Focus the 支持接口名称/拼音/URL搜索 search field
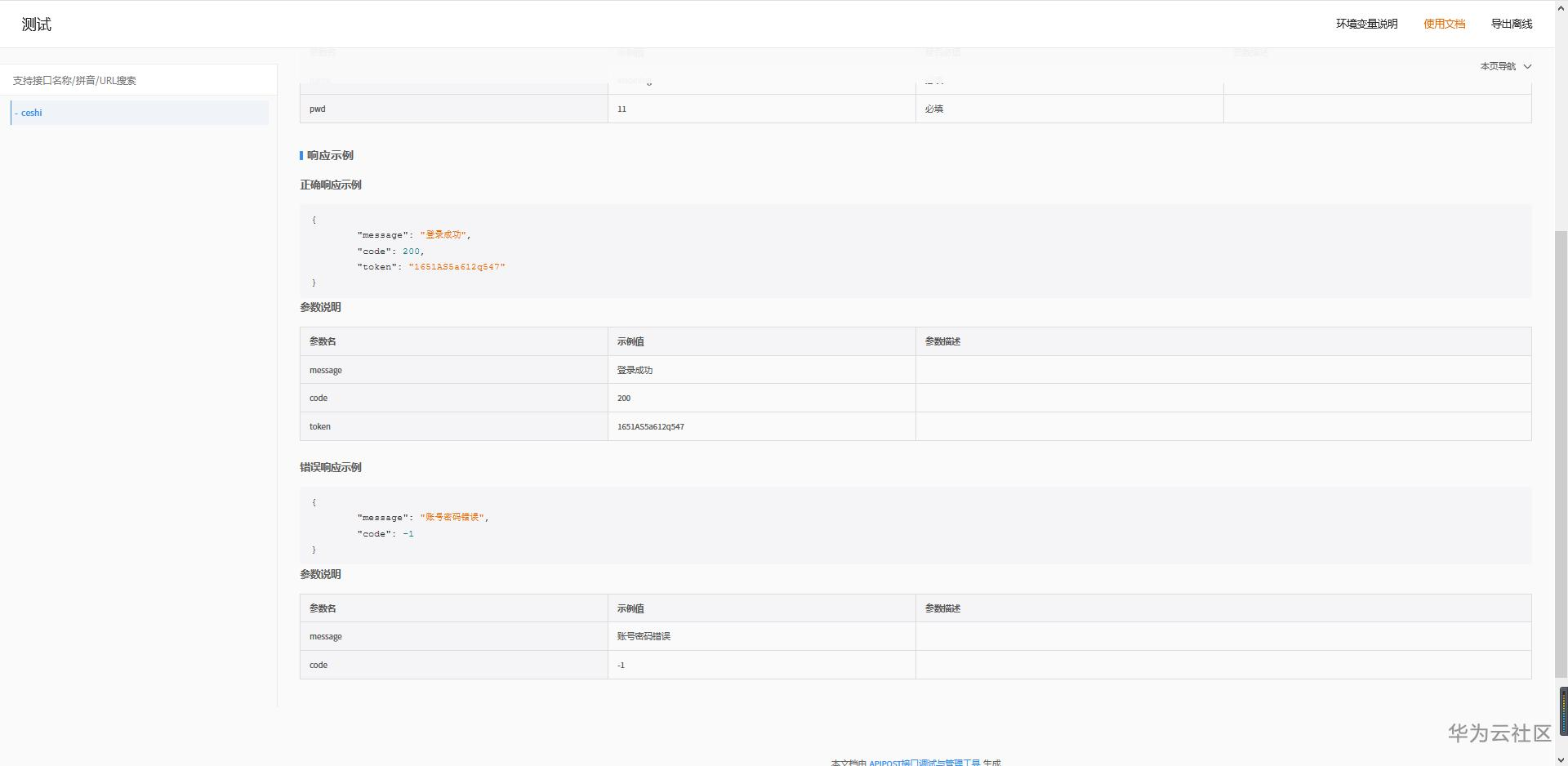 [x=139, y=80]
